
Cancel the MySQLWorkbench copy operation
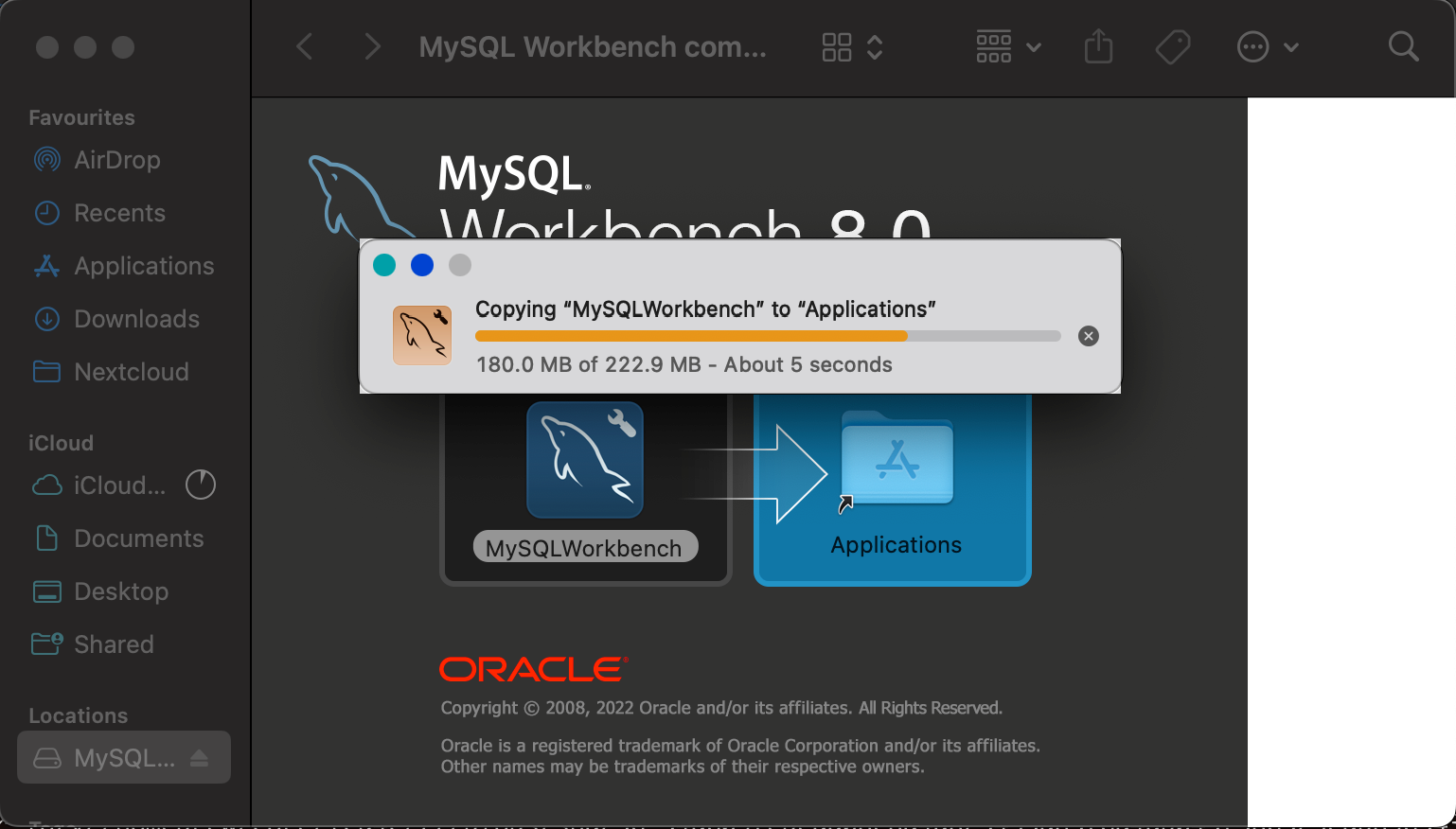1089,336
